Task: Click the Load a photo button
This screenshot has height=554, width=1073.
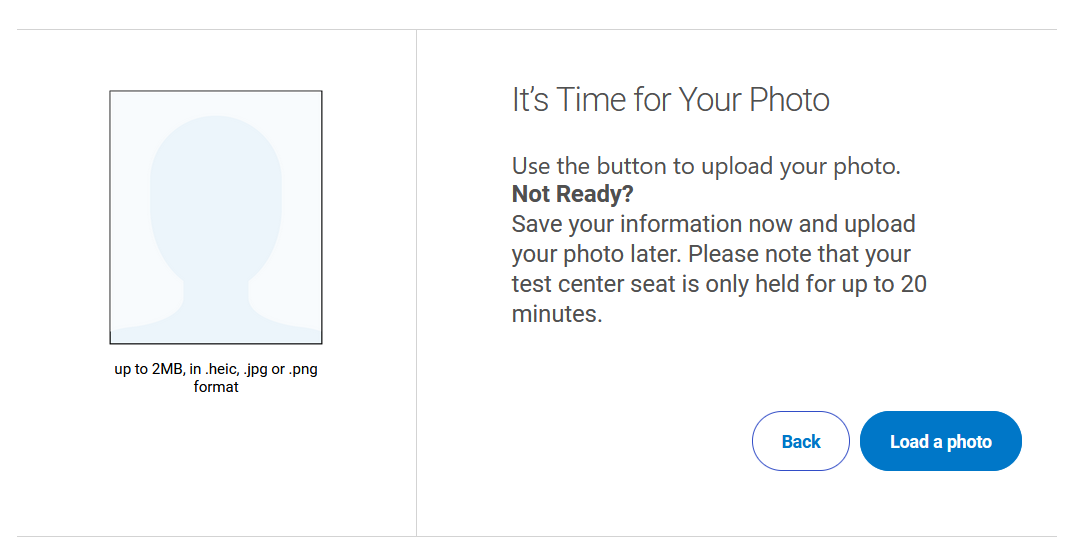Action: click(940, 441)
